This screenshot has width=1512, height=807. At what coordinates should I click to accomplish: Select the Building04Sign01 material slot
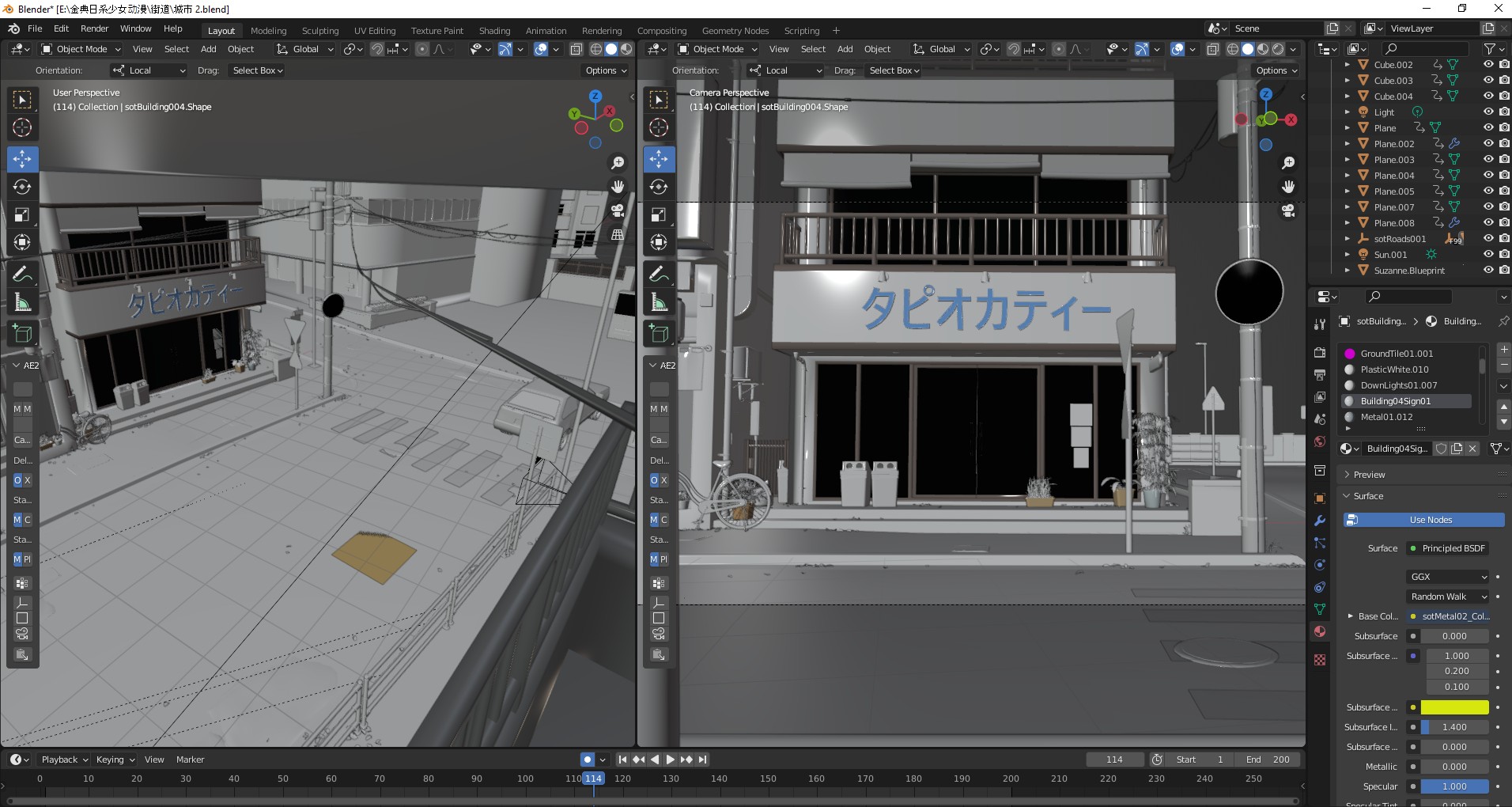pyautogui.click(x=1408, y=401)
